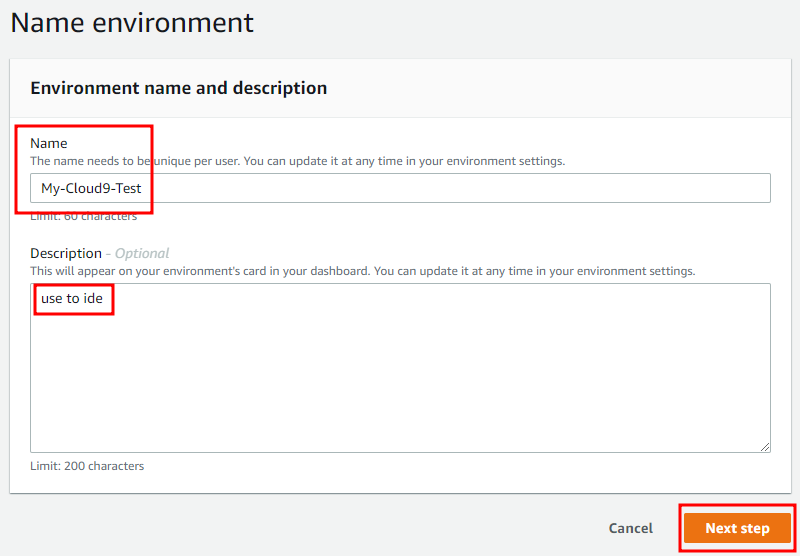Viewport: 800px width, 556px height.
Task: Click into the Description text area
Action: pos(400,368)
